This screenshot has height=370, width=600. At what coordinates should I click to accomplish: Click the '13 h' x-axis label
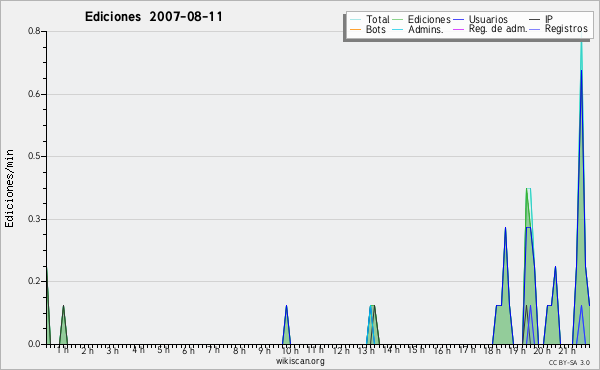point(366,350)
